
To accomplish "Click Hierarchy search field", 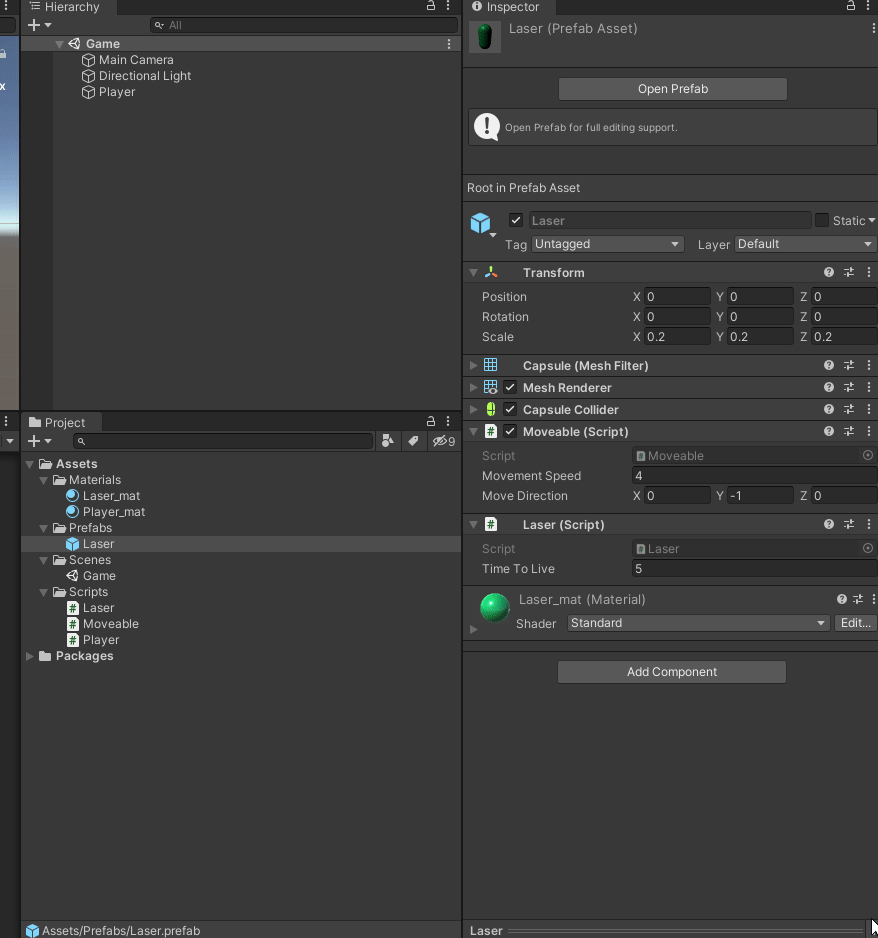I will [304, 25].
